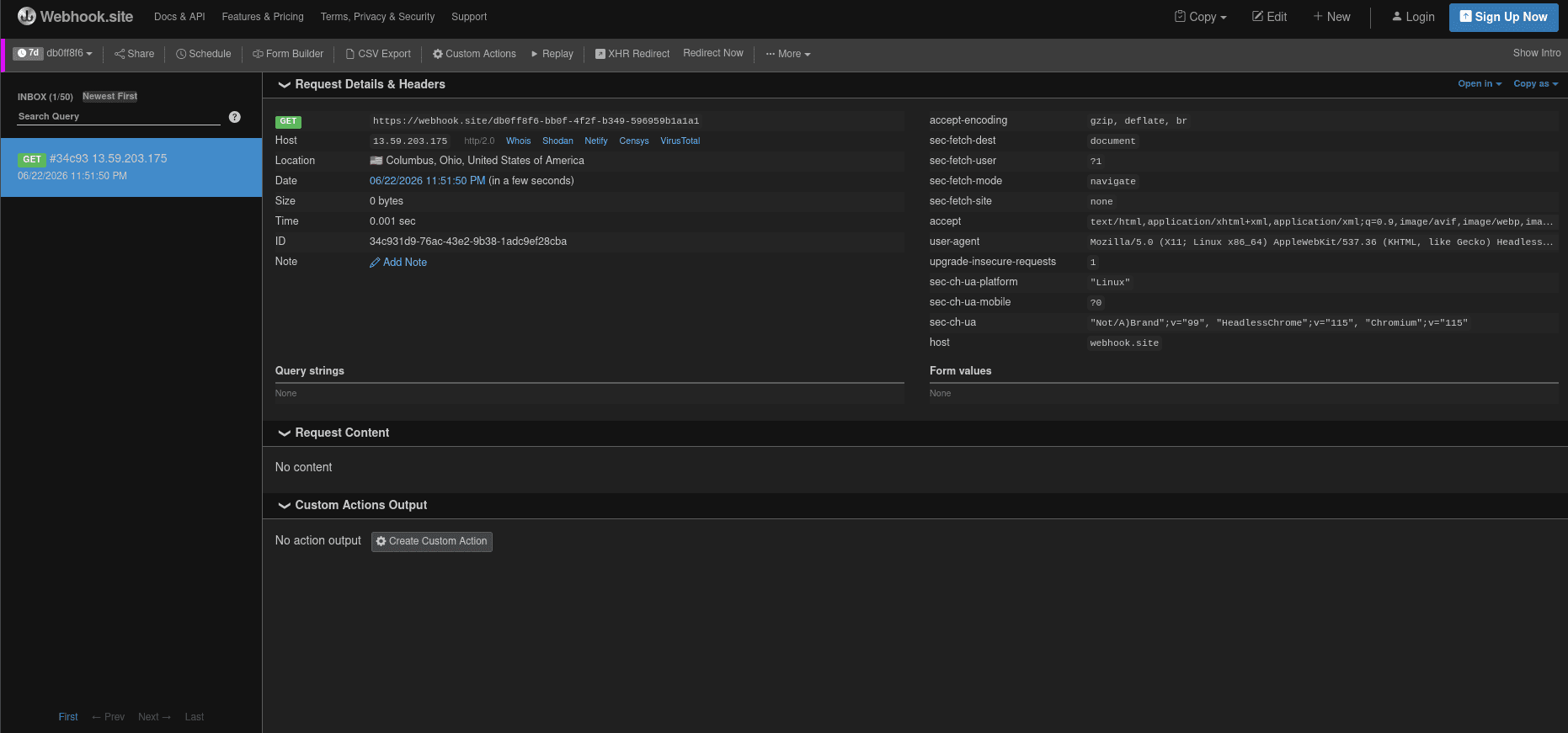
Task: Click the request ID value
Action: coord(468,242)
